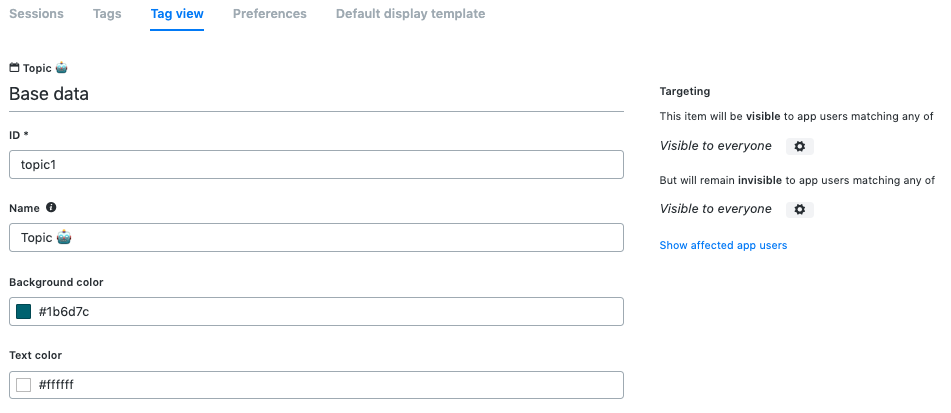951x413 pixels.
Task: Switch to the Sessions tab
Action: click(x=36, y=13)
